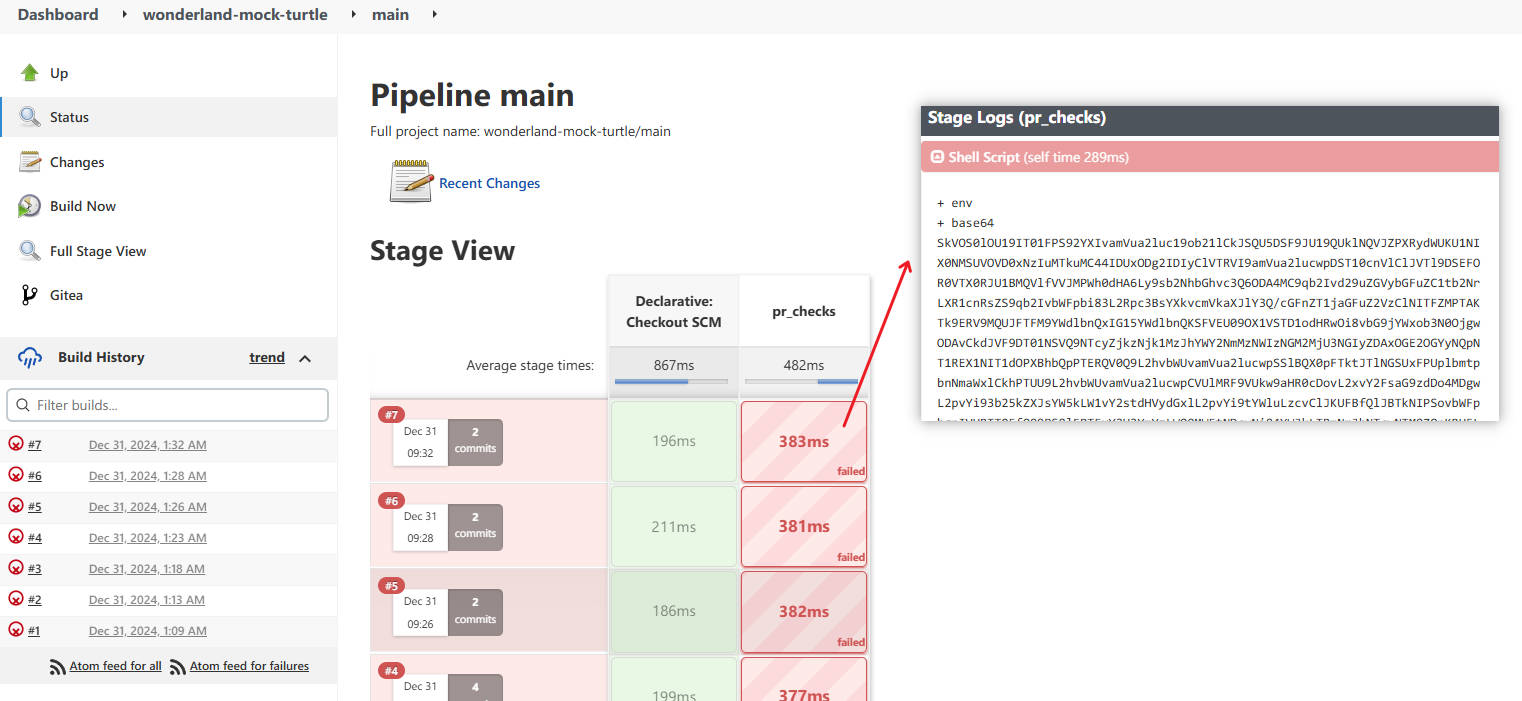Screen dimensions: 1522x701
Task: Select Full Stage View in sidebar
Action: click(x=98, y=251)
